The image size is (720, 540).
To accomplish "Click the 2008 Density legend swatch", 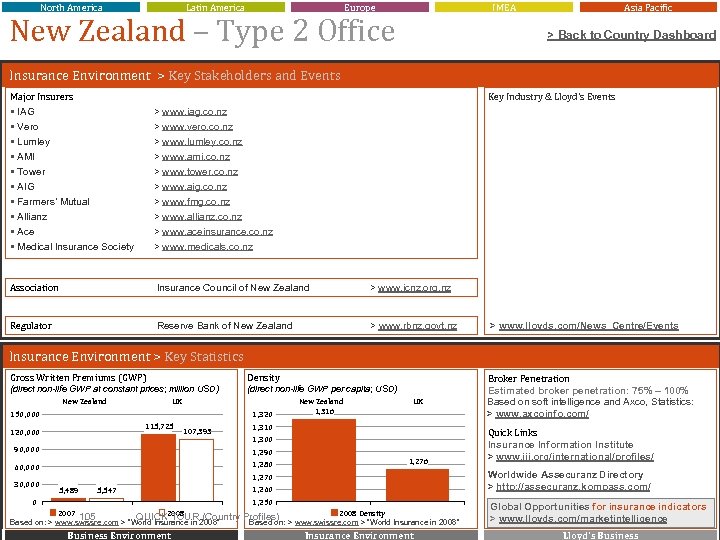I will 334,513.
